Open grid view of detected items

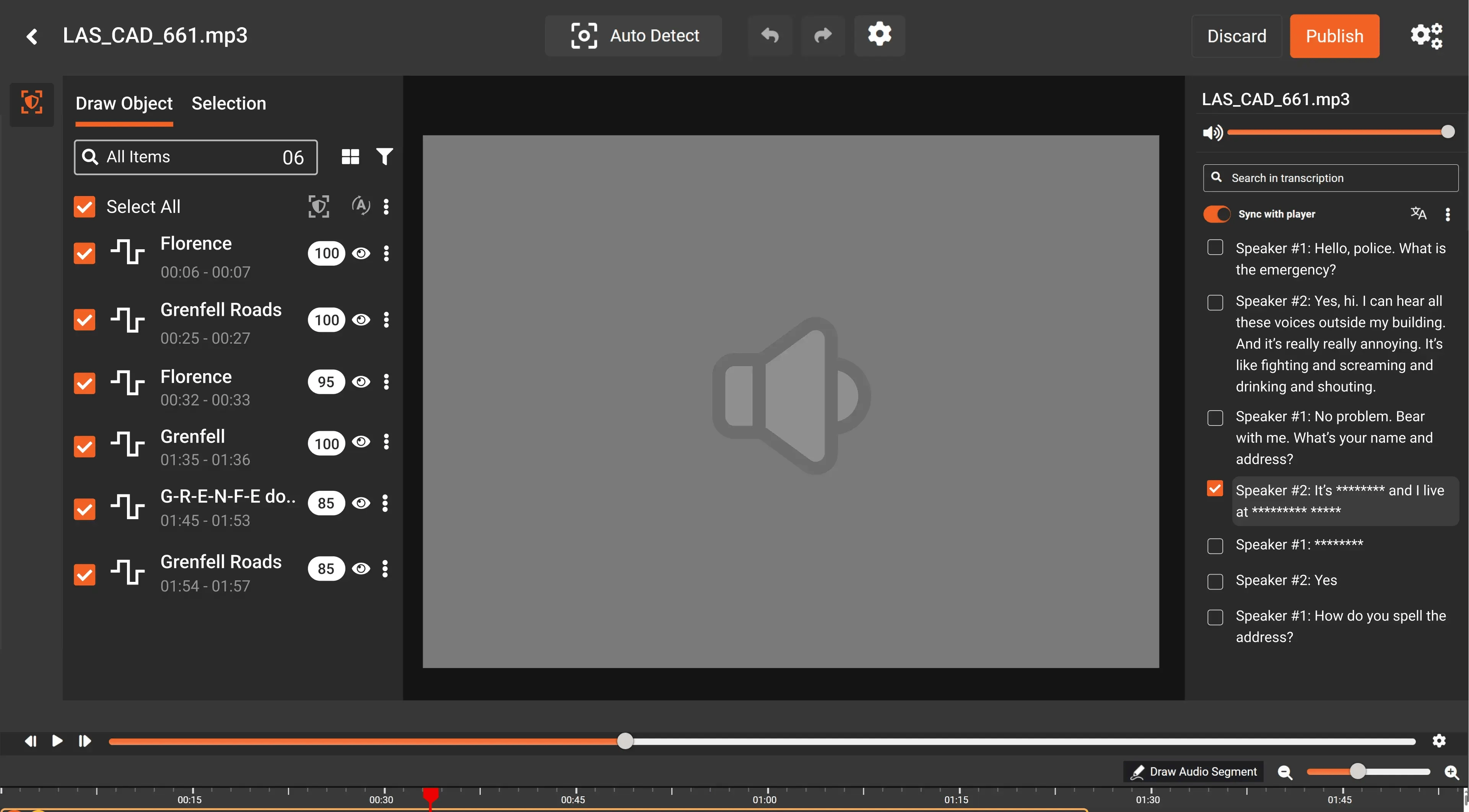pyautogui.click(x=350, y=157)
